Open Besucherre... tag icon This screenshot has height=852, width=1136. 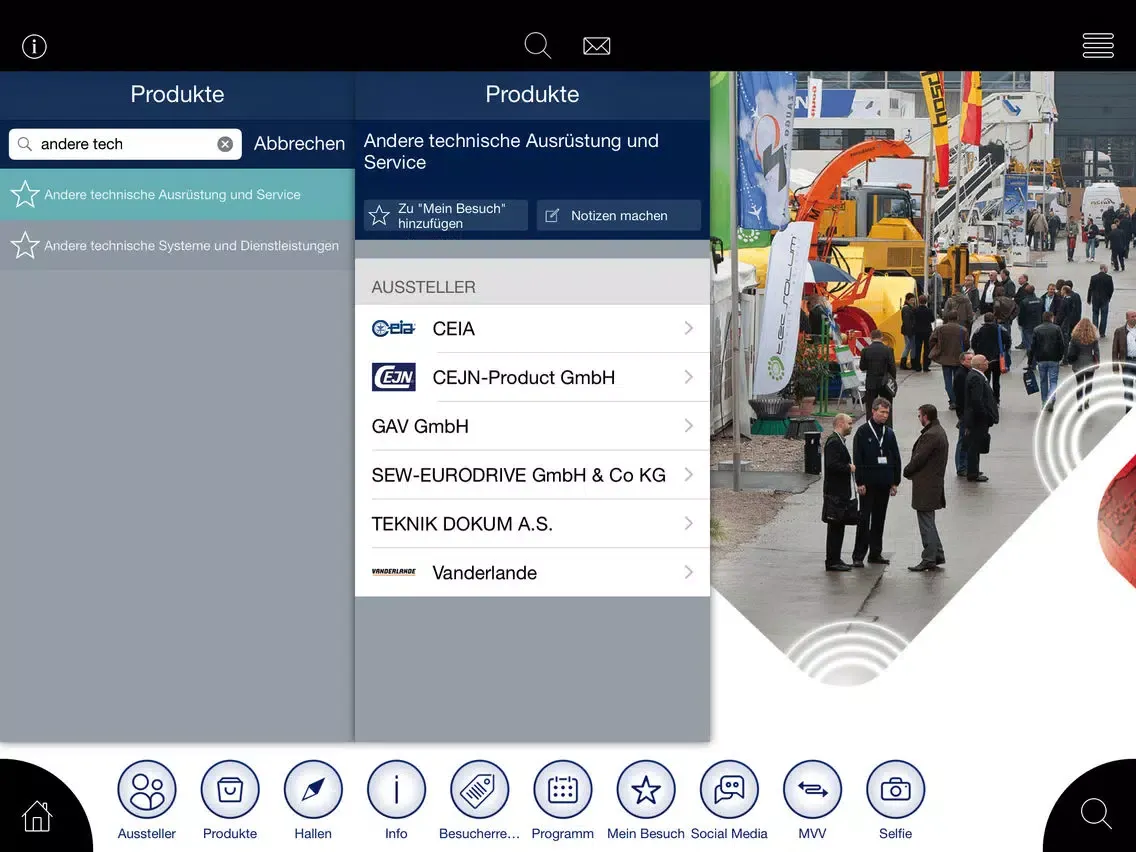[480, 790]
